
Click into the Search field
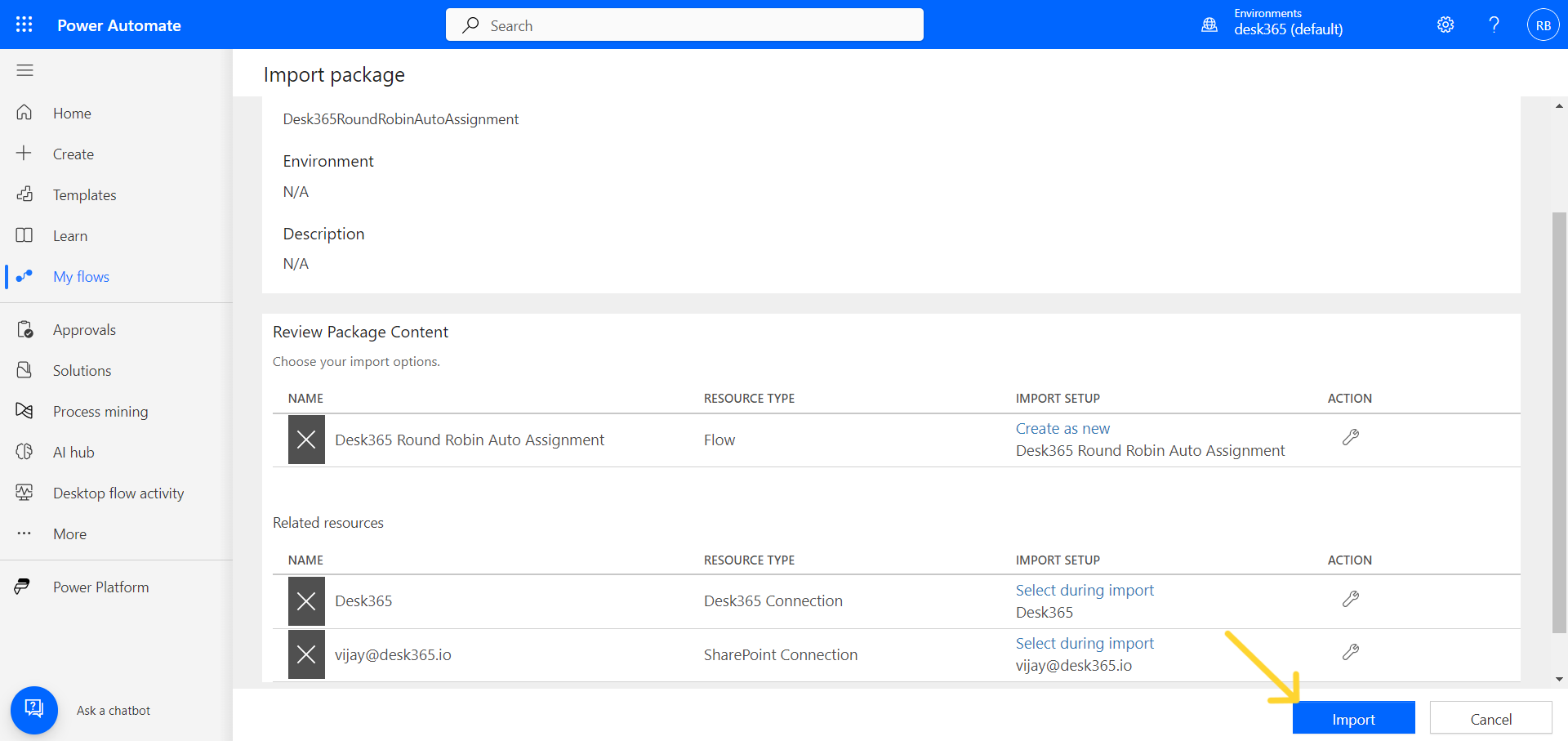684,25
